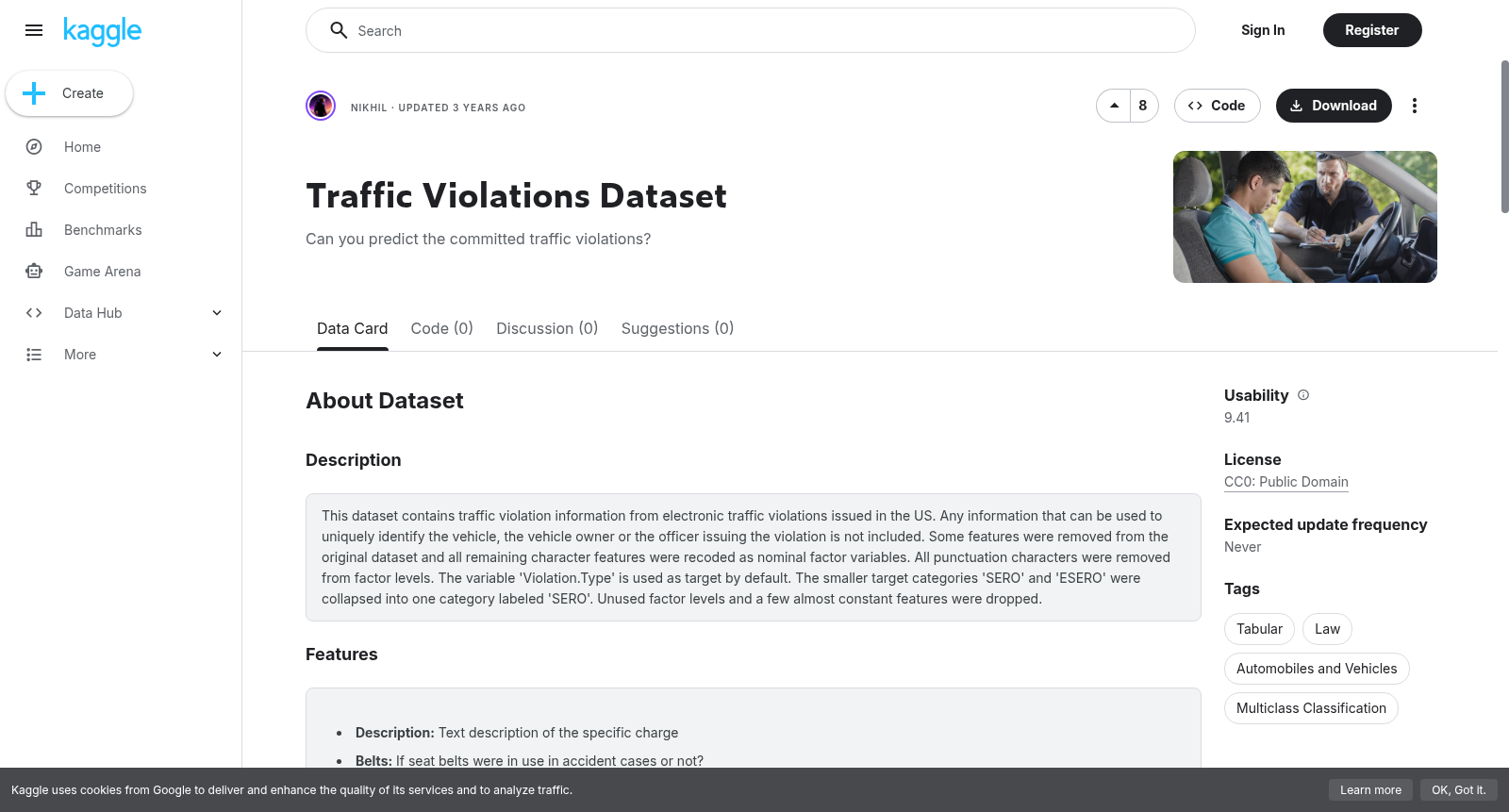Screen dimensions: 1509x812
Task: Click the Code button near Download
Action: click(x=1217, y=106)
